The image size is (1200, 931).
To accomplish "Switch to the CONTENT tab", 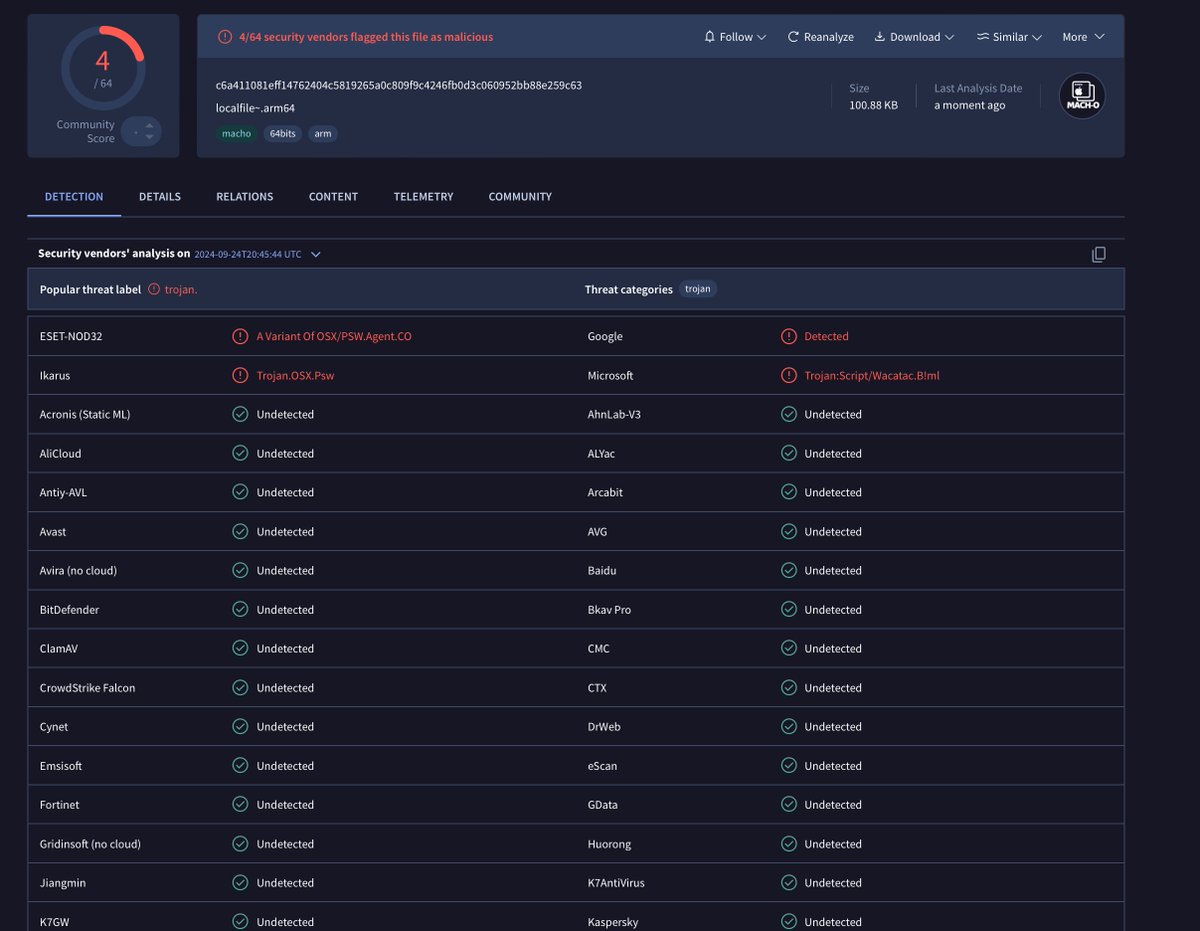I will pos(333,197).
